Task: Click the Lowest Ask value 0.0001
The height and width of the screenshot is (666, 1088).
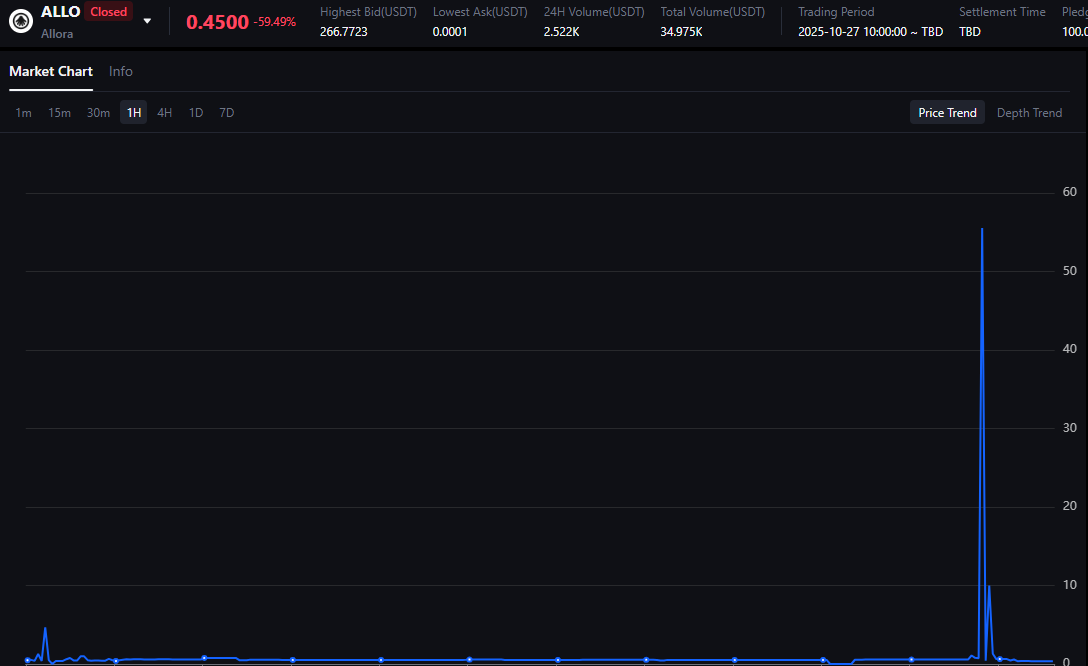Action: click(450, 32)
